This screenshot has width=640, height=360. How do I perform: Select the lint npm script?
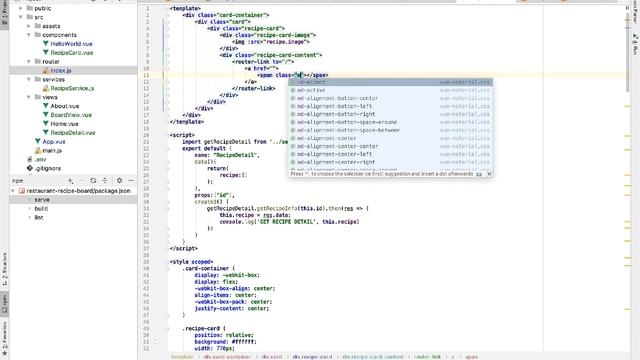[38, 218]
